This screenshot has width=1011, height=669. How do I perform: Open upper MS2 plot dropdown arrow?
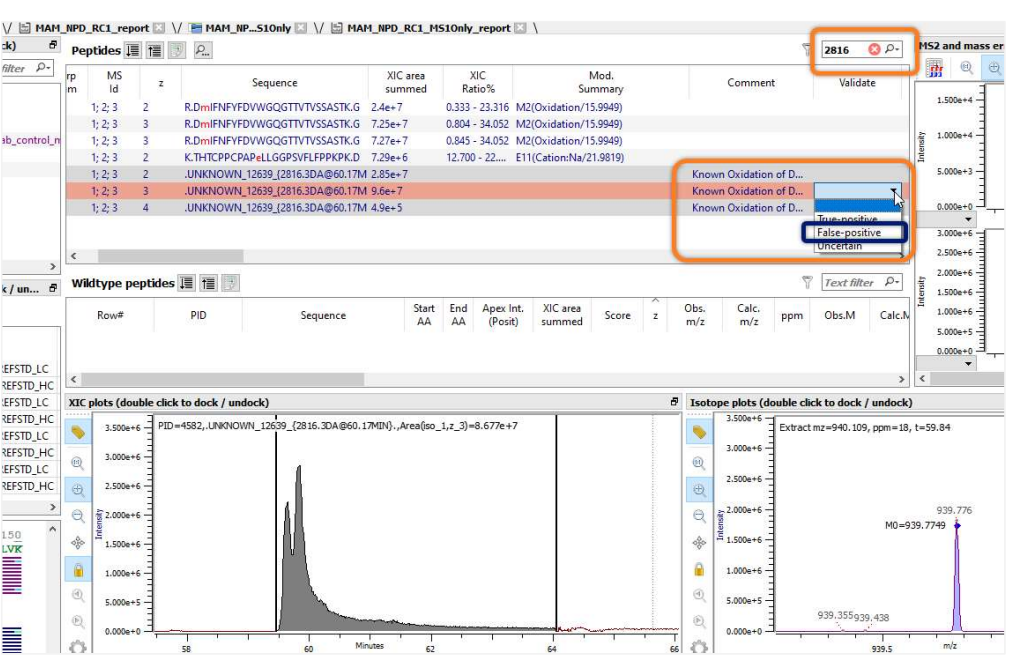(x=968, y=219)
